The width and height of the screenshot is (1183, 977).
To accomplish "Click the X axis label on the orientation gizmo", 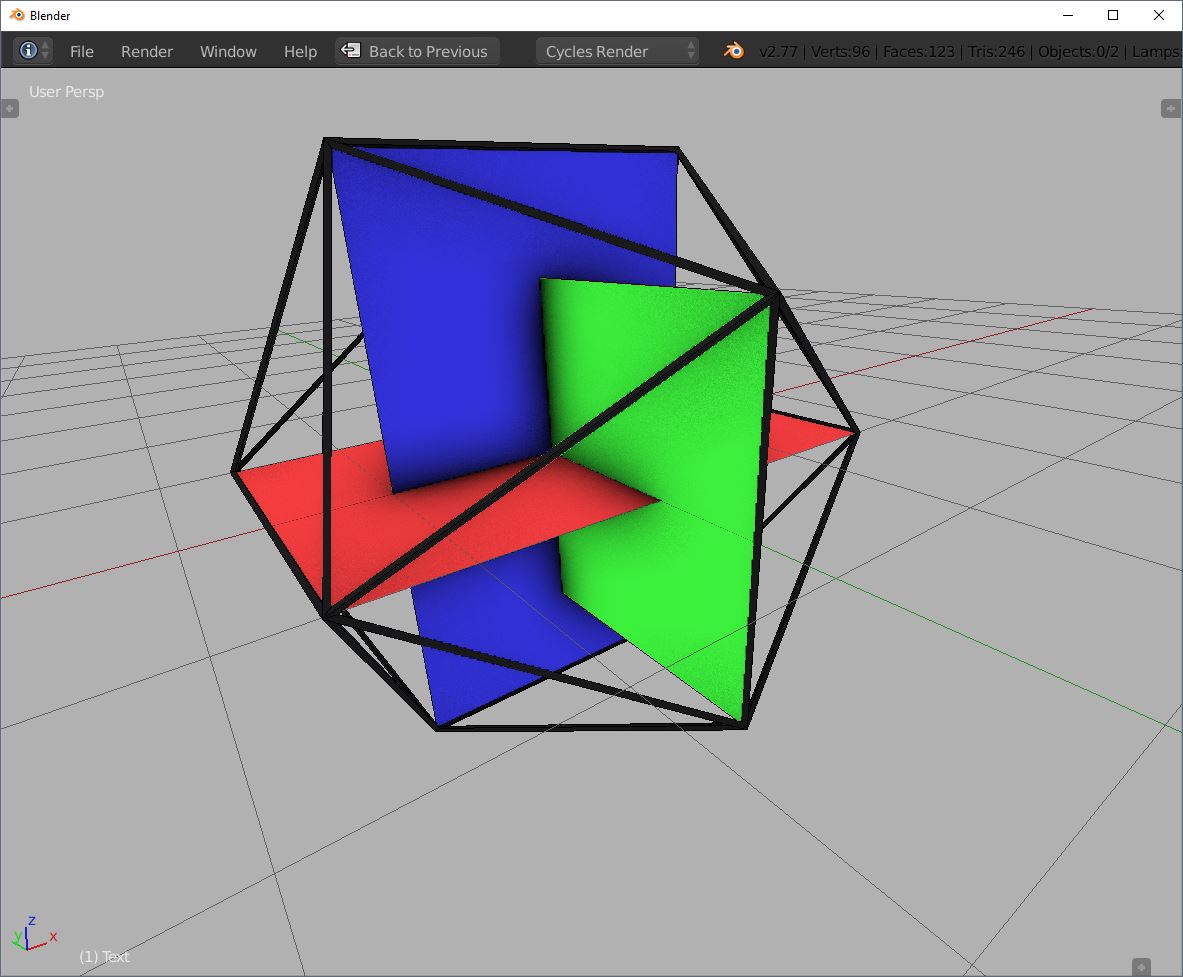I will coord(53,936).
